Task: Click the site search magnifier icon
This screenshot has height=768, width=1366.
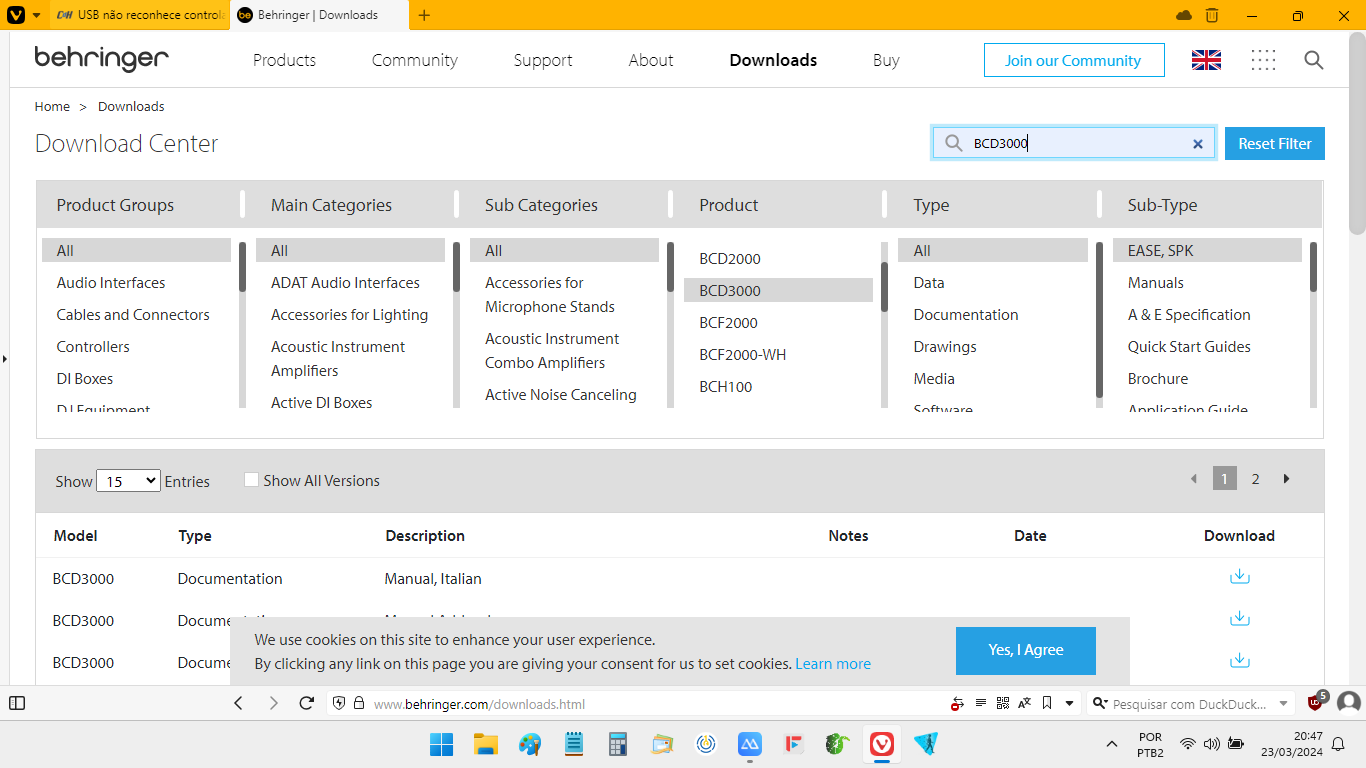Action: [x=1314, y=60]
